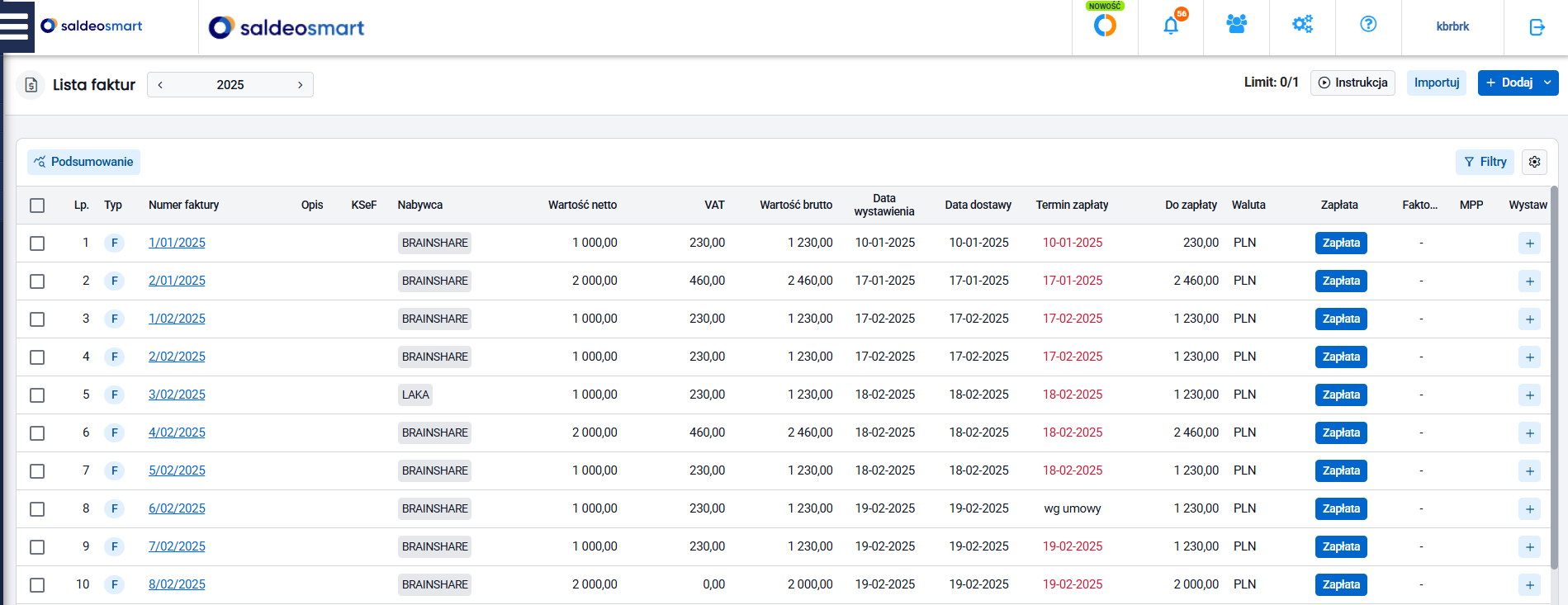Viewport: 1568px width, 605px height.
Task: Click plus icon in row 8/02/2025
Action: coord(1529,585)
